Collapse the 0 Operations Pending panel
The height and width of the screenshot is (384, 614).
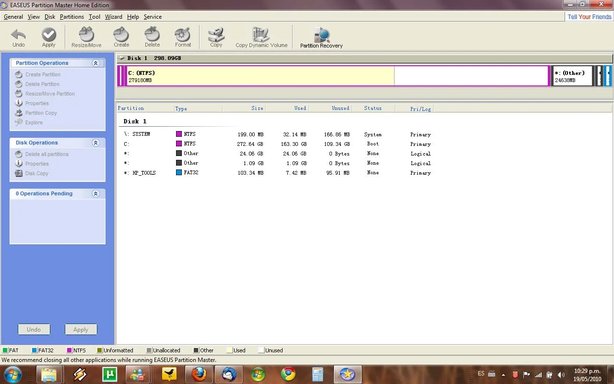(x=95, y=194)
